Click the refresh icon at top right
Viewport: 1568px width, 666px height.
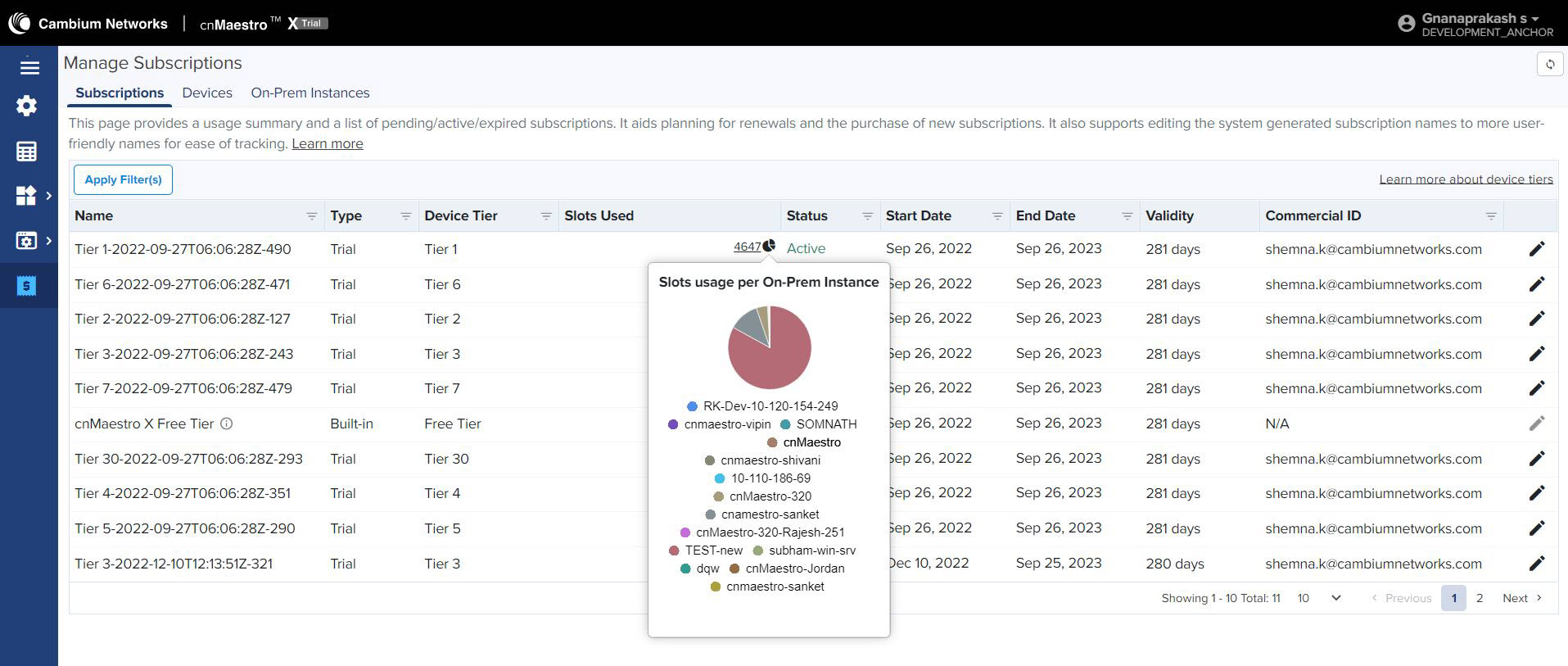1550,65
